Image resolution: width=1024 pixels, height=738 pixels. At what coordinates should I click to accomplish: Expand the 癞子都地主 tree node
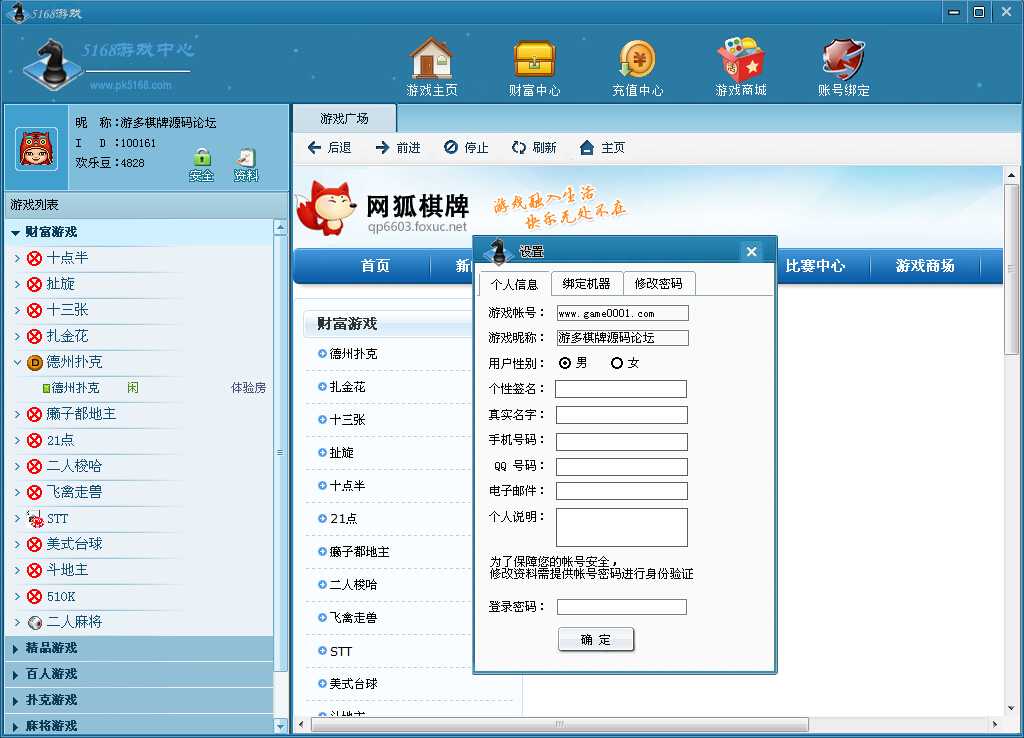17,415
